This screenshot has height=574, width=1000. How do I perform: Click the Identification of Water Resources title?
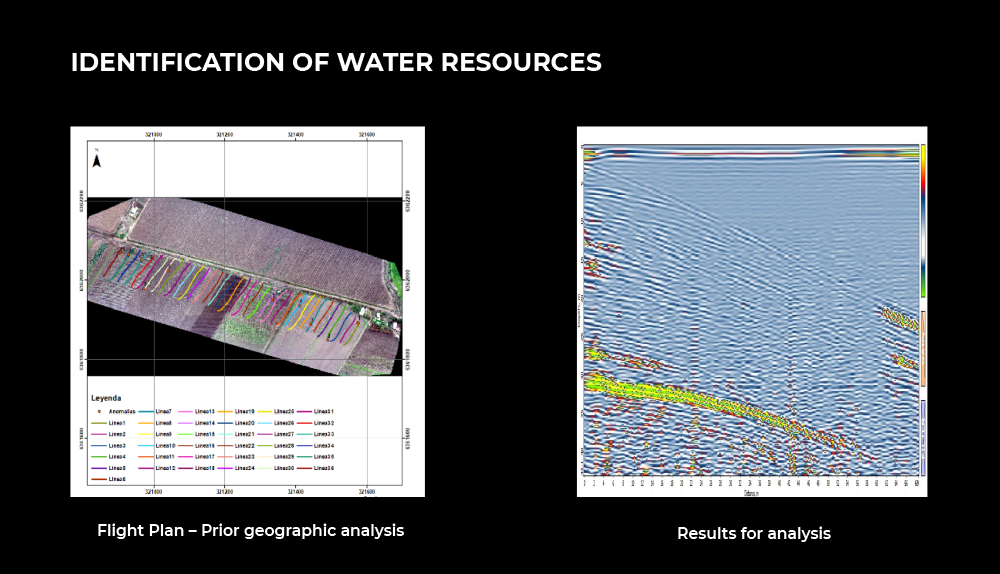(x=336, y=63)
